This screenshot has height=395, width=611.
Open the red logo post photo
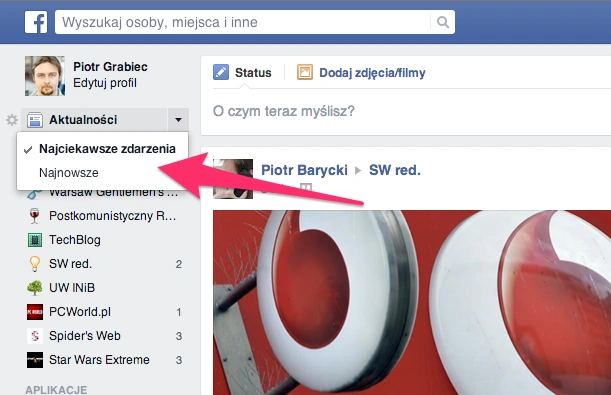point(412,303)
